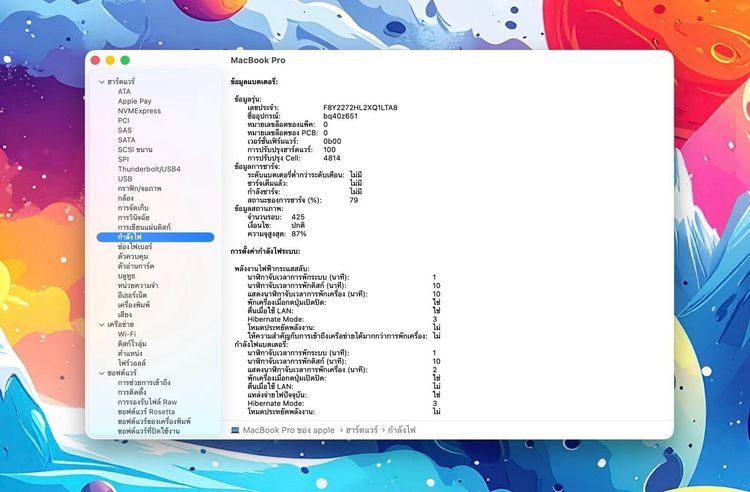Click the highlighted กำลังไฟ row in the sidebar
The image size is (750, 492).
tap(155, 237)
